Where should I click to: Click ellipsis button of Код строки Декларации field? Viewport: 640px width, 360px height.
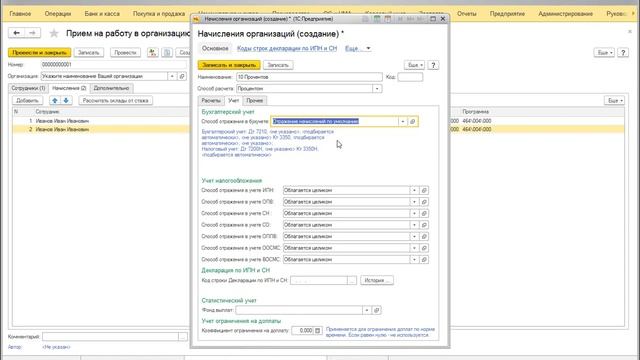click(x=352, y=281)
